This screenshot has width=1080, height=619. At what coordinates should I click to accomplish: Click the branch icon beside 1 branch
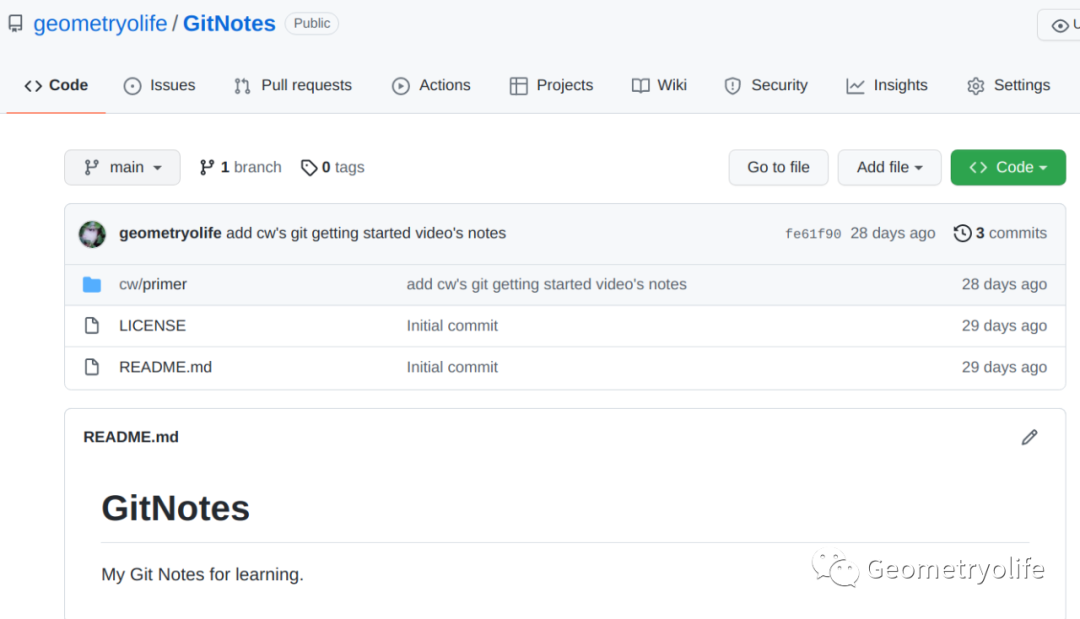(x=207, y=167)
